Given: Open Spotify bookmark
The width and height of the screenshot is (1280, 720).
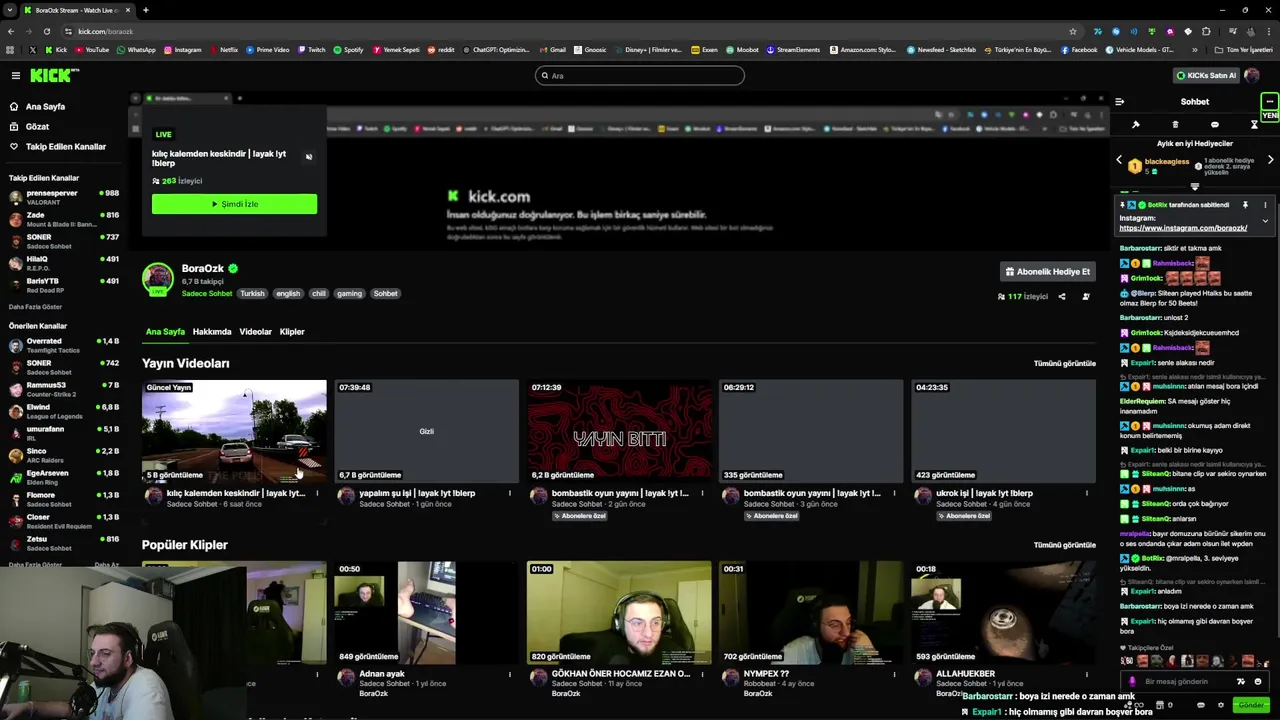Looking at the screenshot, I should (x=348, y=49).
